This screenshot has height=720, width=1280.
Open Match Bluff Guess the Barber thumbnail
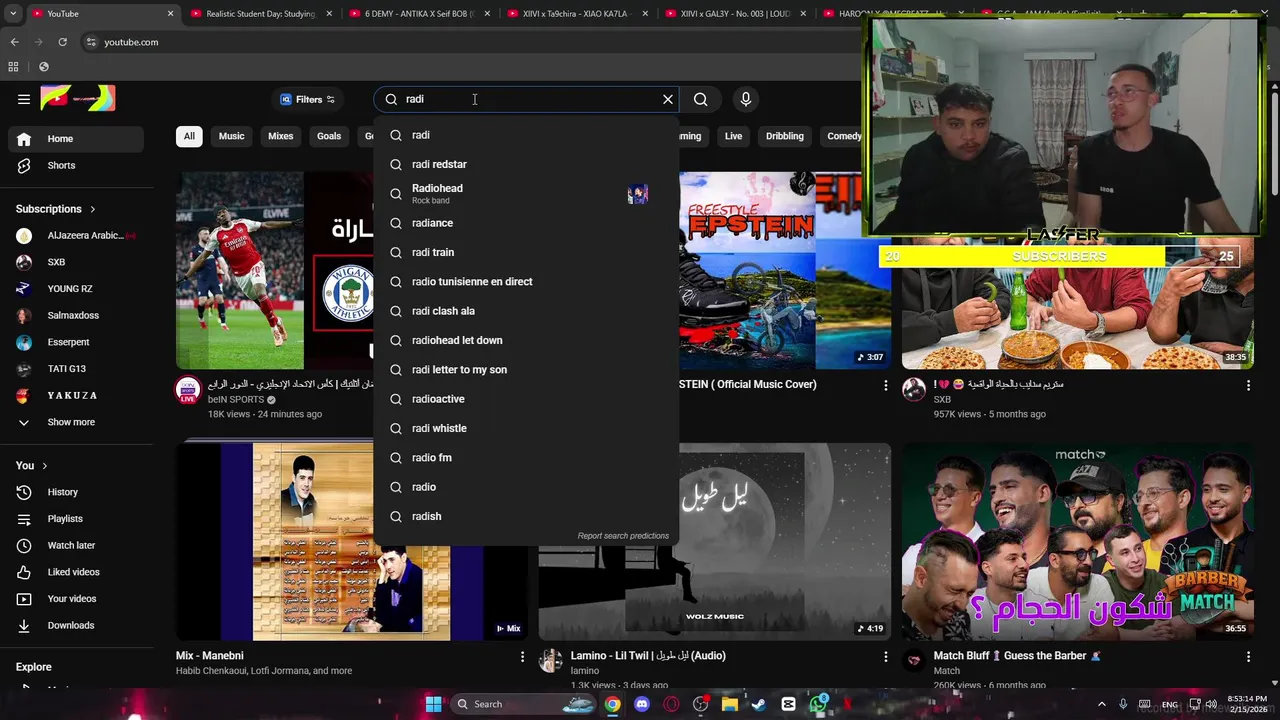1078,542
